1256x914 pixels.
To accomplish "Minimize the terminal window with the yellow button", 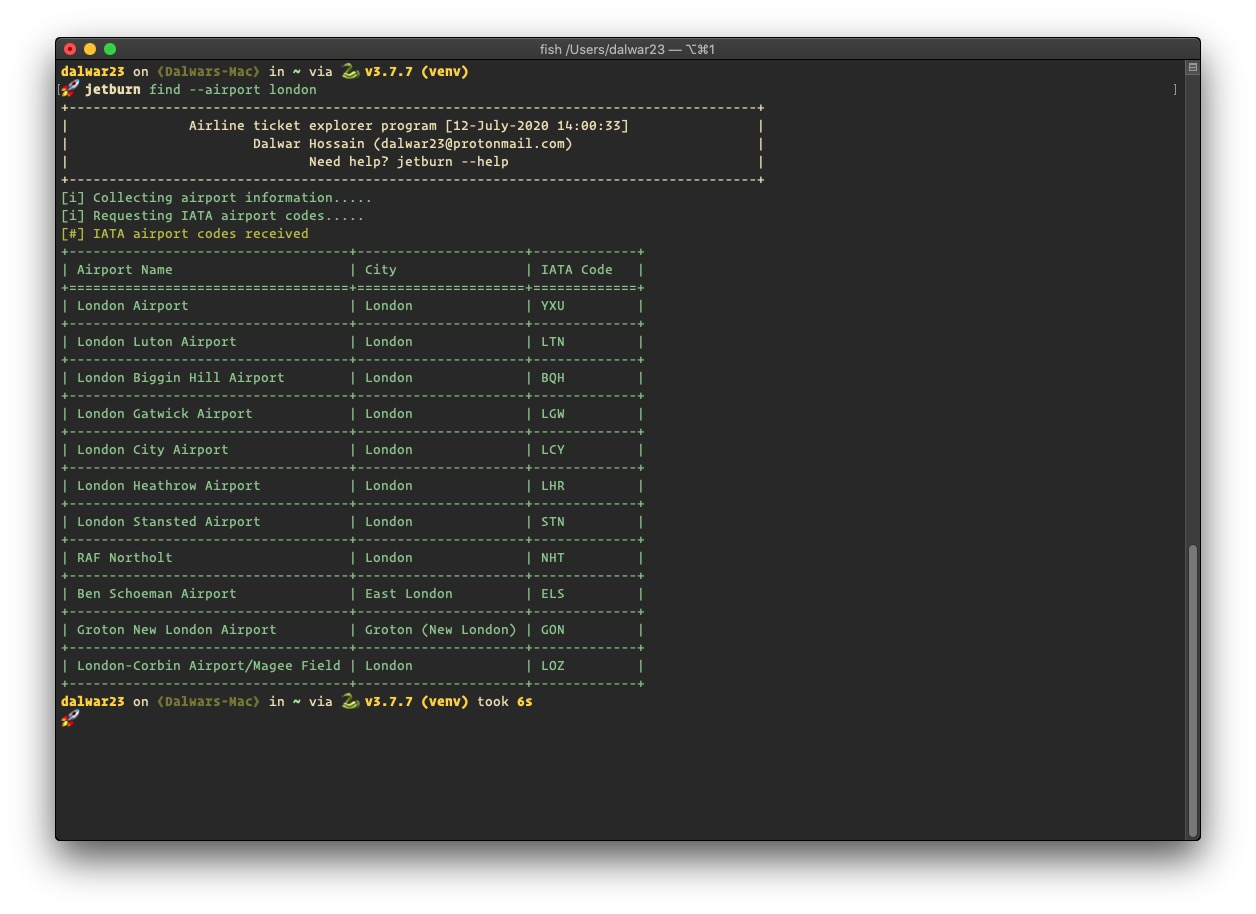I will (x=90, y=49).
